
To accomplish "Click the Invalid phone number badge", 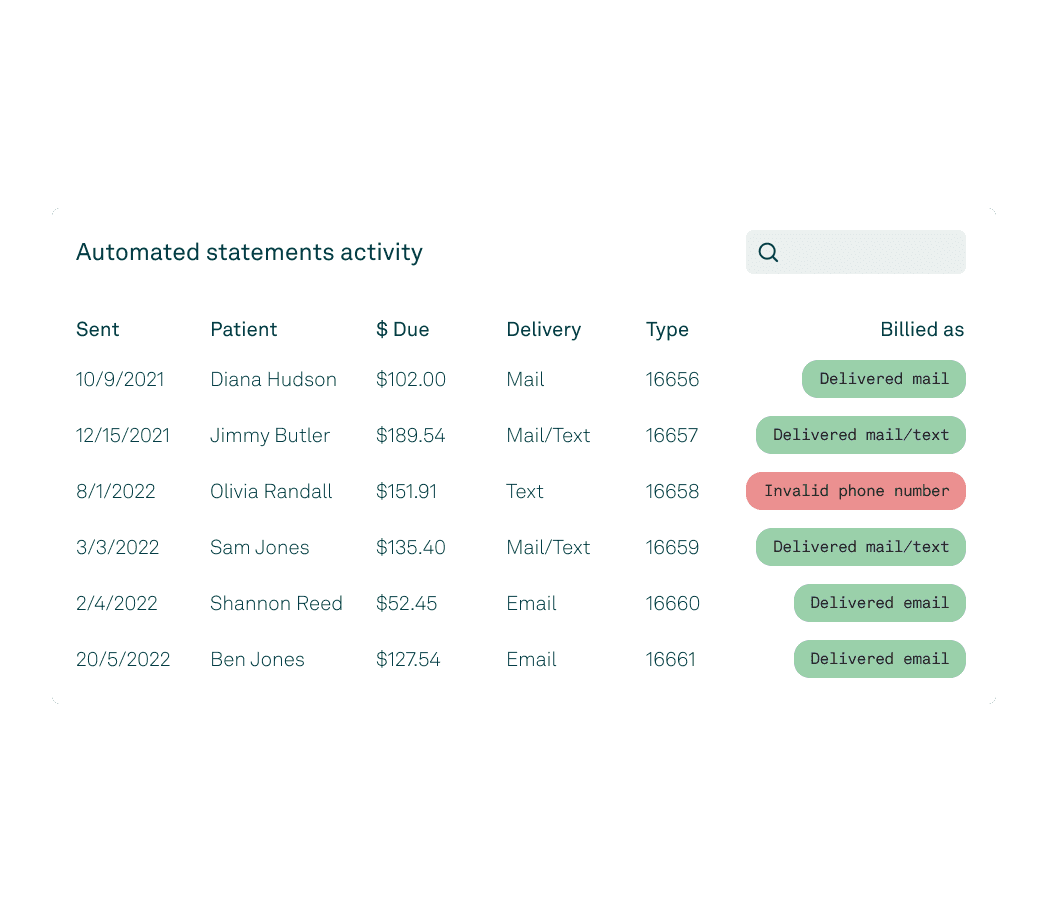I will 856,491.
